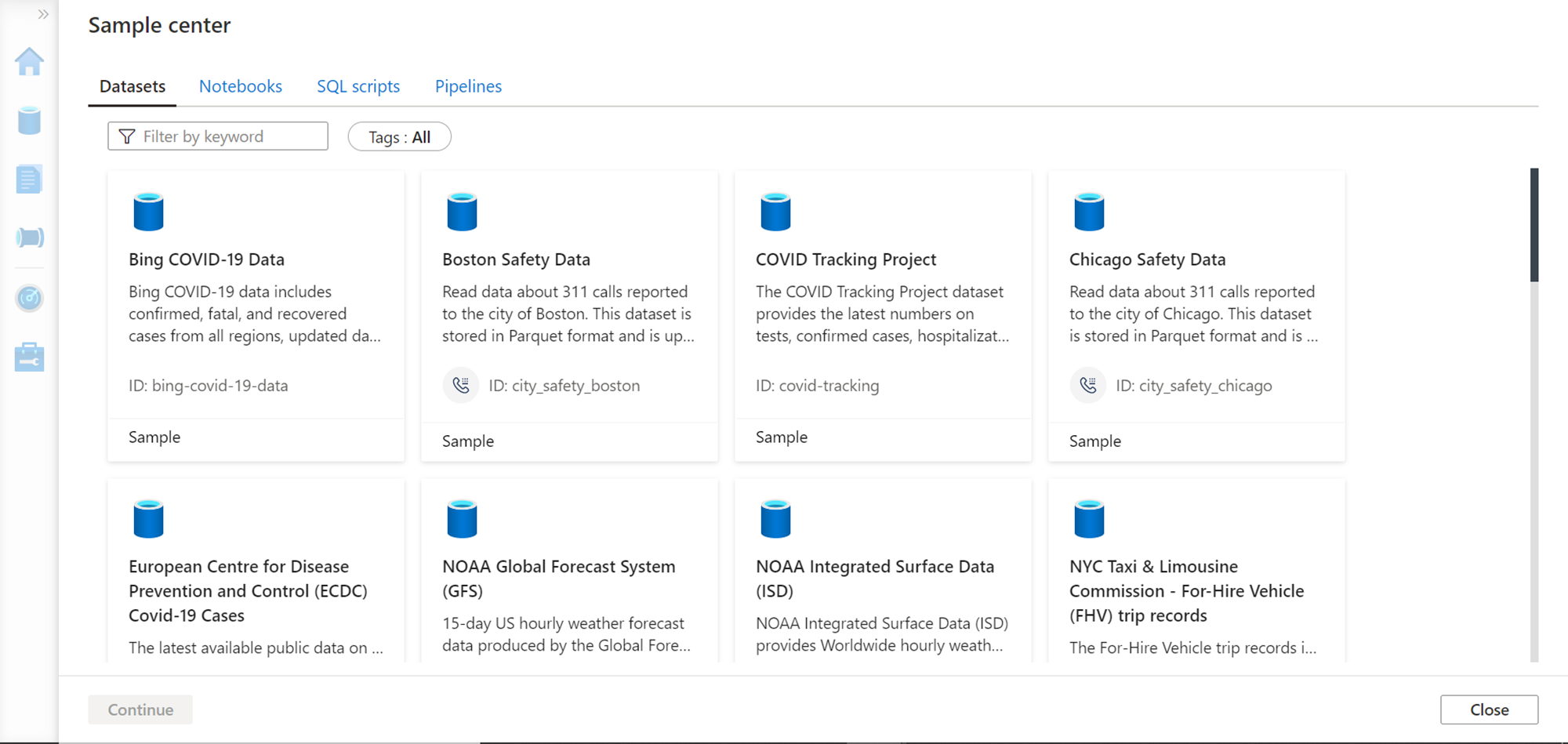Expand the left navigation sidebar
This screenshot has height=744, width=1568.
tap(43, 14)
